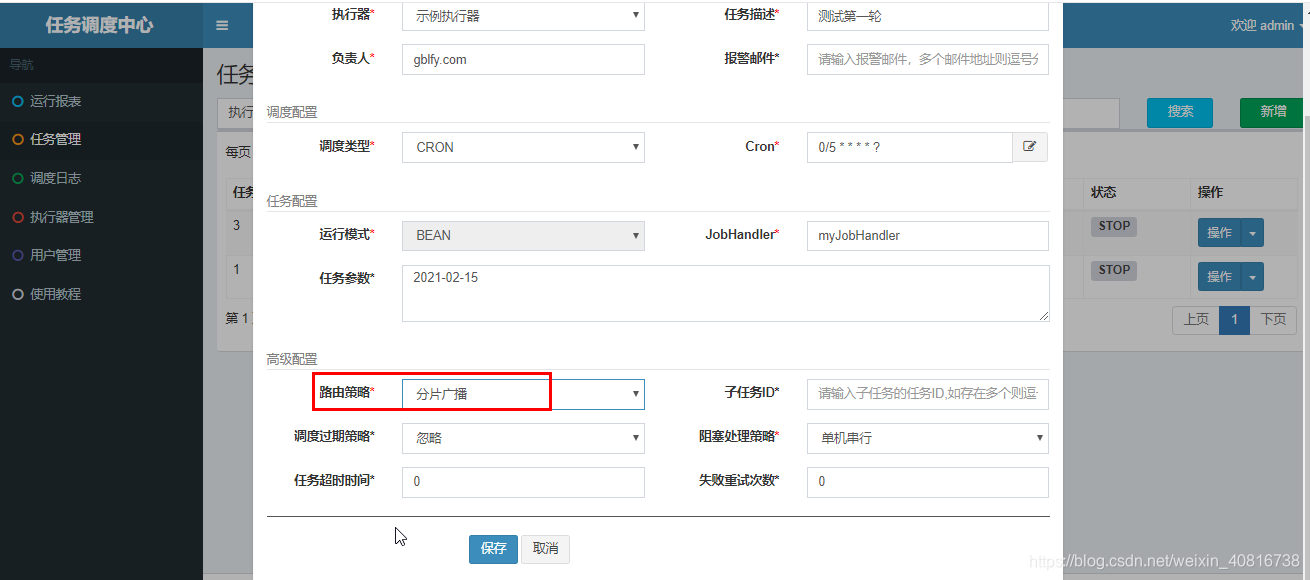Click the 状态 column header
Viewport: 1310px width, 580px height.
(1103, 192)
